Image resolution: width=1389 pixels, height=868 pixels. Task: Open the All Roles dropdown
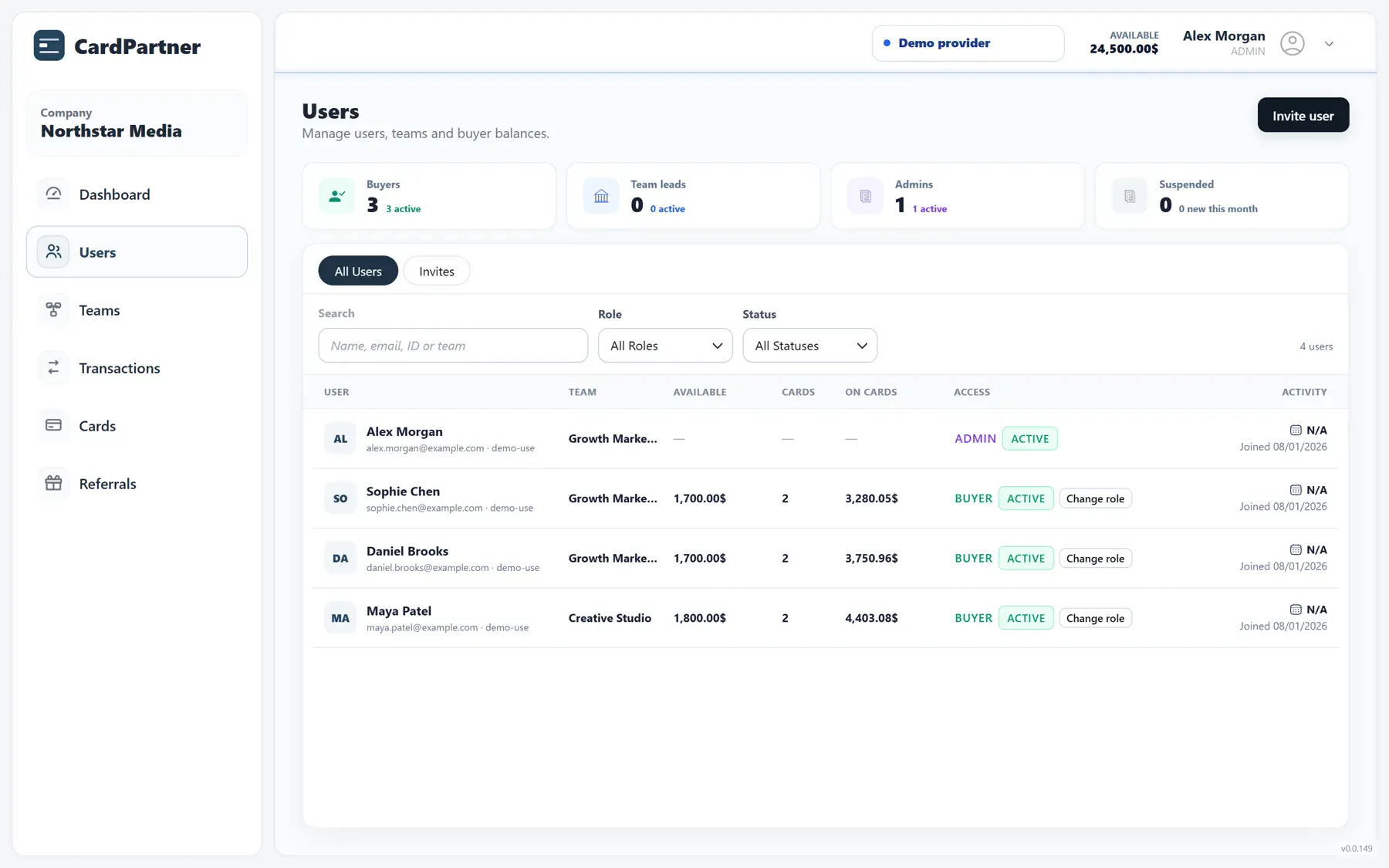tap(665, 346)
